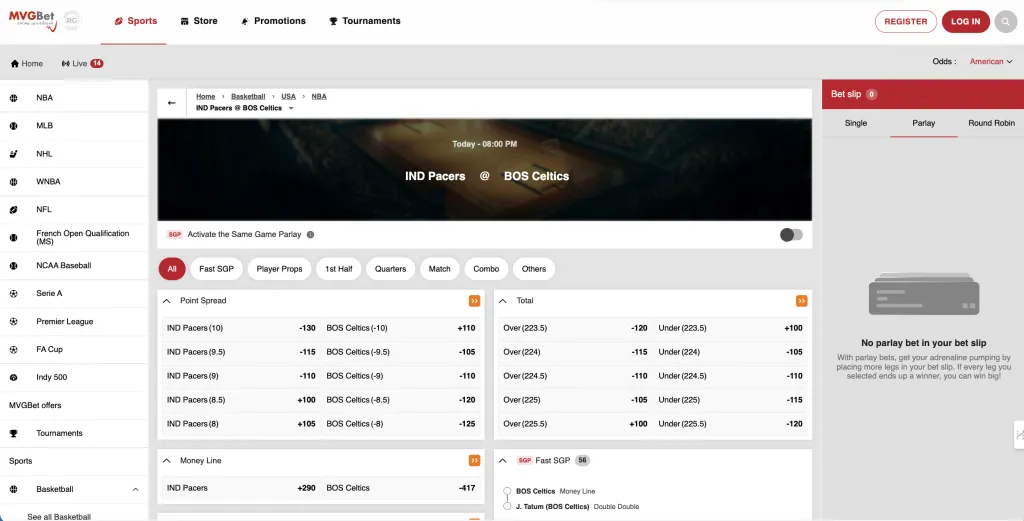Filter markets by Fast SGP
This screenshot has height=521, width=1024.
point(216,269)
